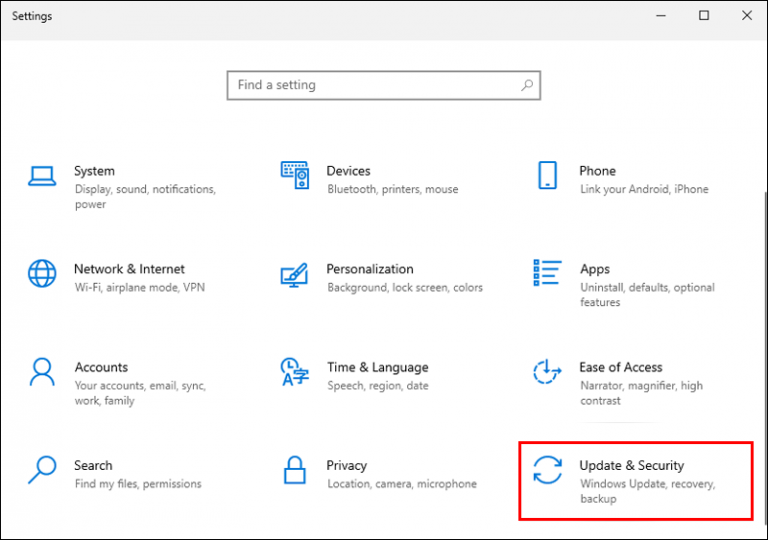Click the Ease of Access icon

click(x=547, y=371)
